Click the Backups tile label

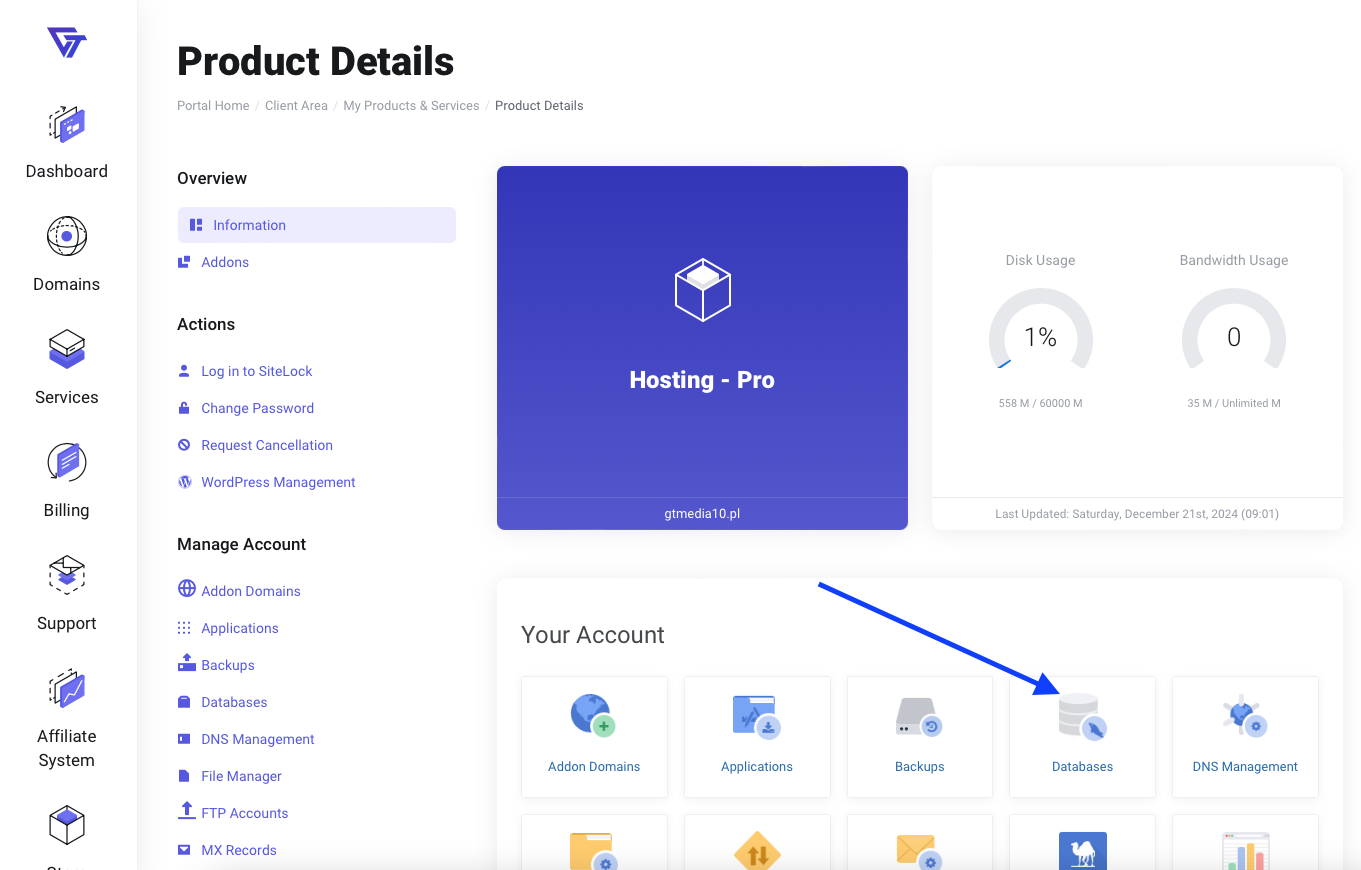(x=920, y=766)
